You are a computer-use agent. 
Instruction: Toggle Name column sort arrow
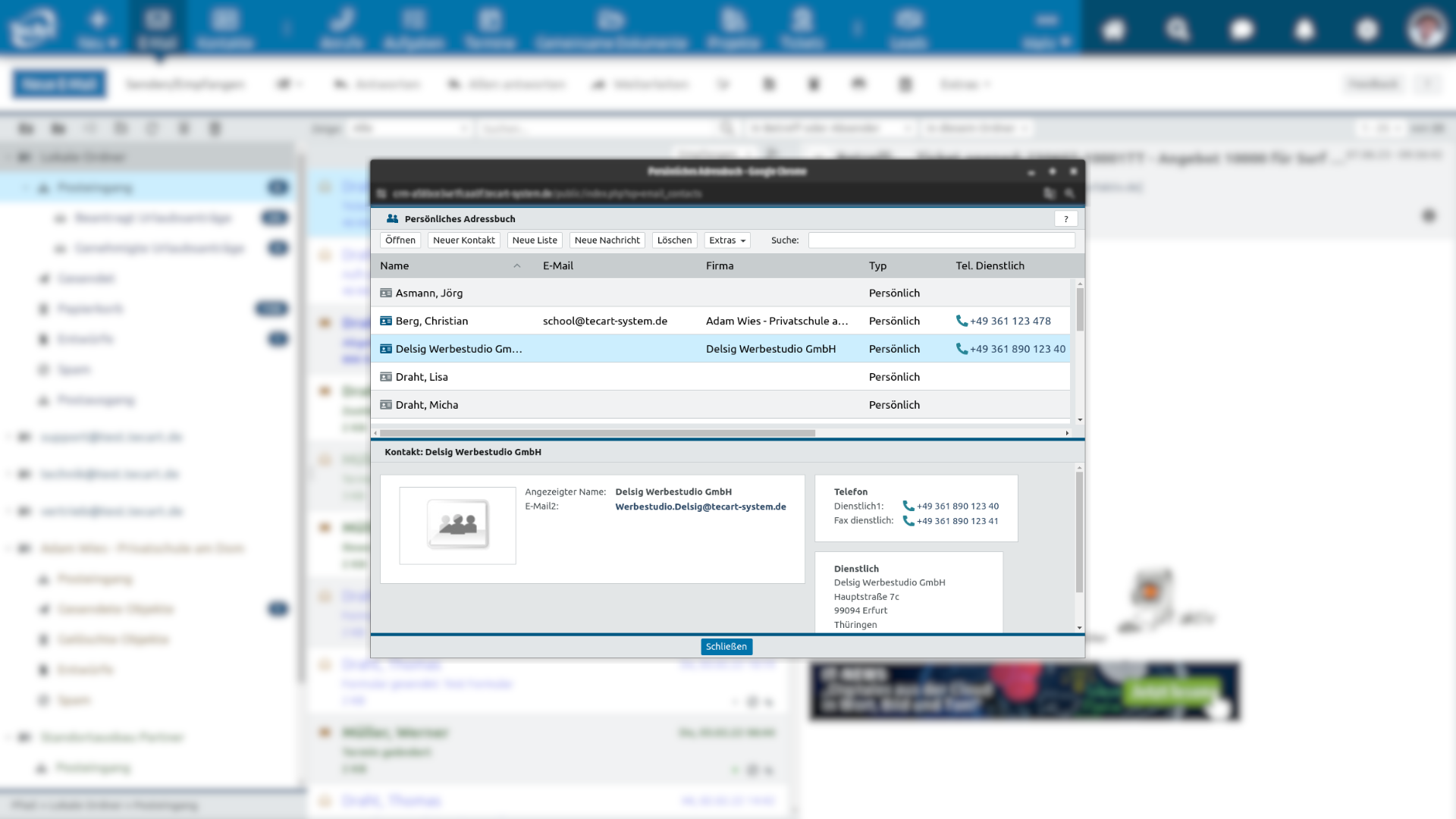(516, 266)
